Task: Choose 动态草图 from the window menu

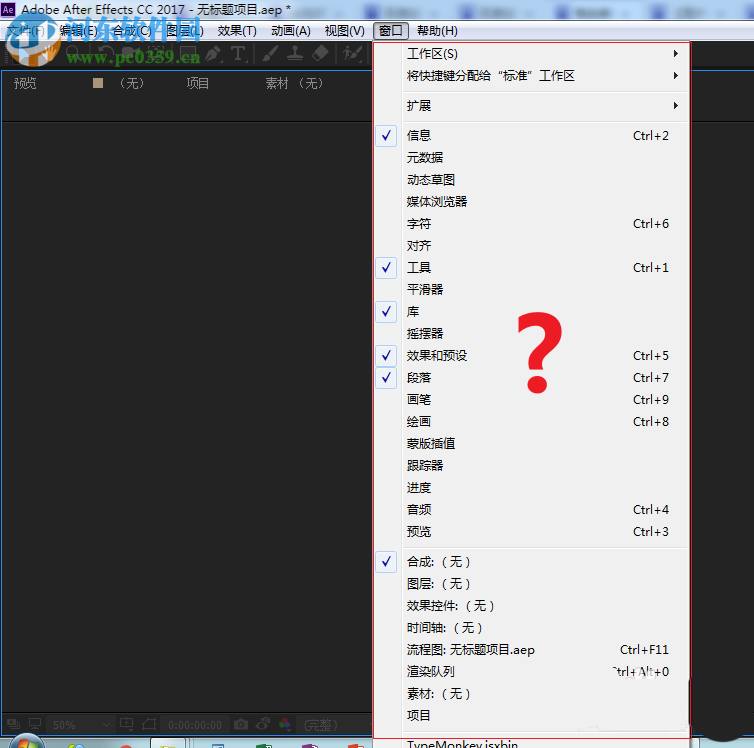Action: 532,180
